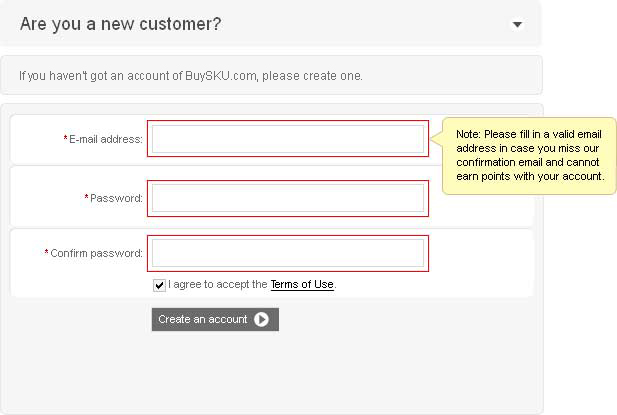The width and height of the screenshot is (617, 415).
Task: Open the Terms of Use link
Action: pos(302,284)
